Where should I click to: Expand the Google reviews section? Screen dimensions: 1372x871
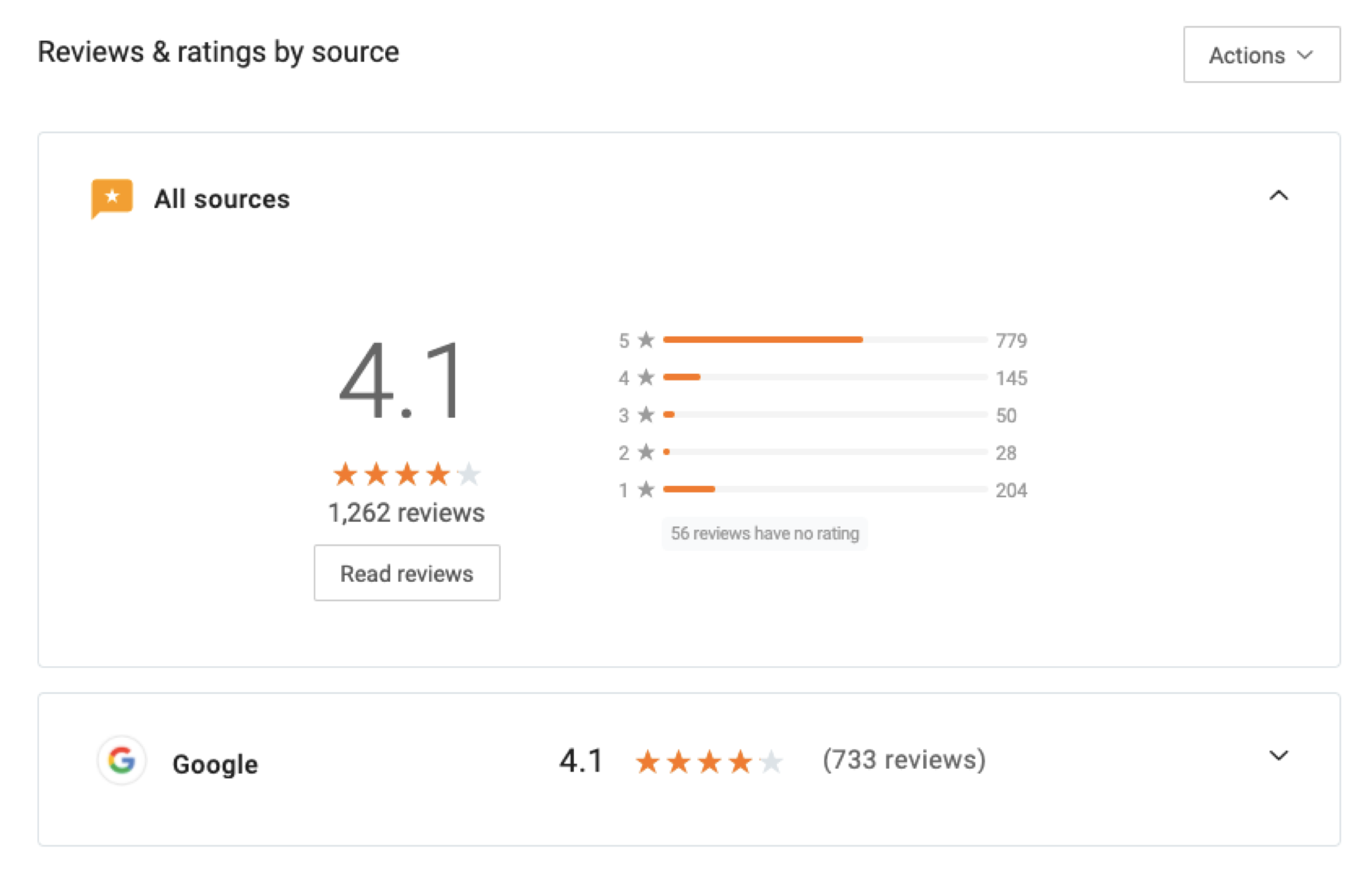(x=1279, y=757)
